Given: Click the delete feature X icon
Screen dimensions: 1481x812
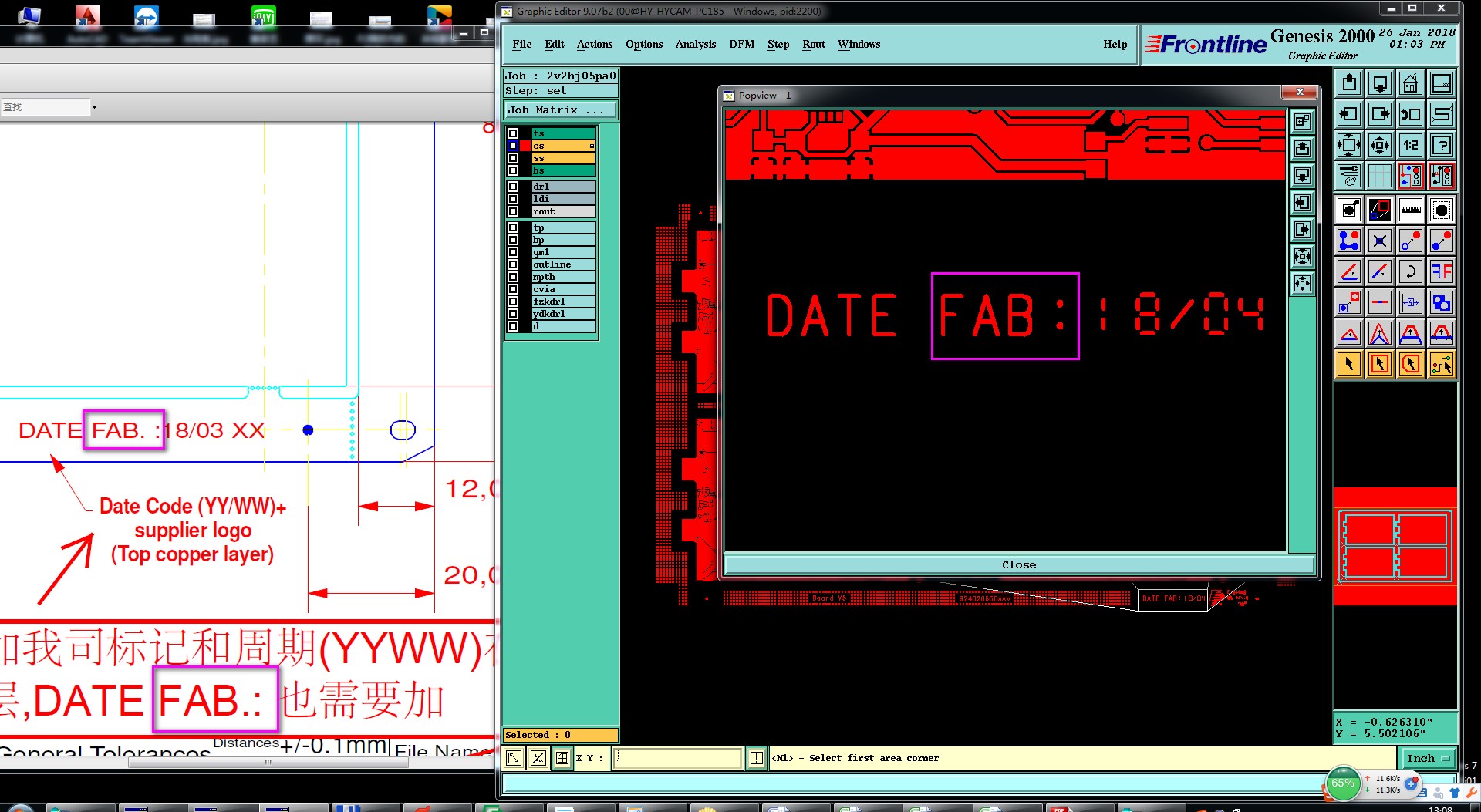Looking at the screenshot, I should click(1379, 241).
